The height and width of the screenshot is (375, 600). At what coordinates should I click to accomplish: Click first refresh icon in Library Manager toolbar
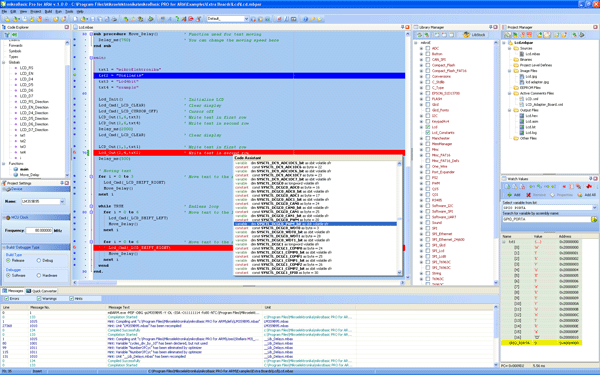coord(419,35)
